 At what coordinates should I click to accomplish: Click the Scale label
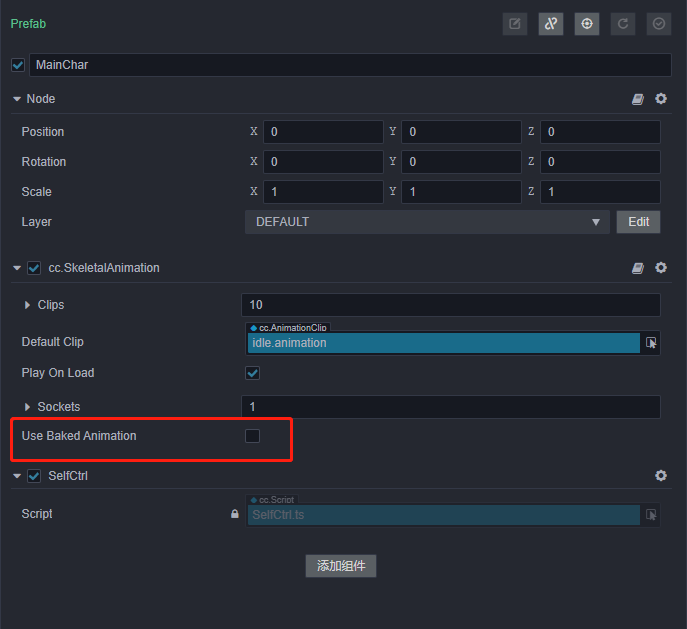pyautogui.click(x=36, y=192)
